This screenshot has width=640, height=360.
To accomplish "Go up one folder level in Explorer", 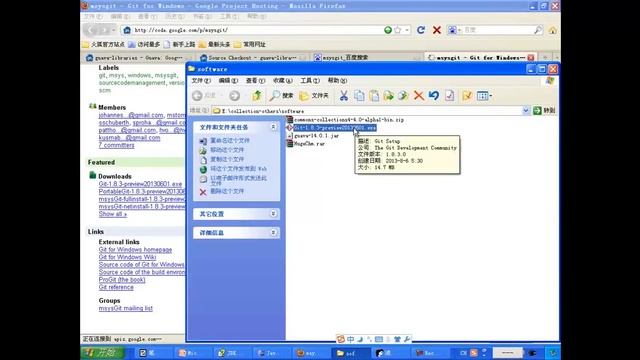I will click(257, 96).
